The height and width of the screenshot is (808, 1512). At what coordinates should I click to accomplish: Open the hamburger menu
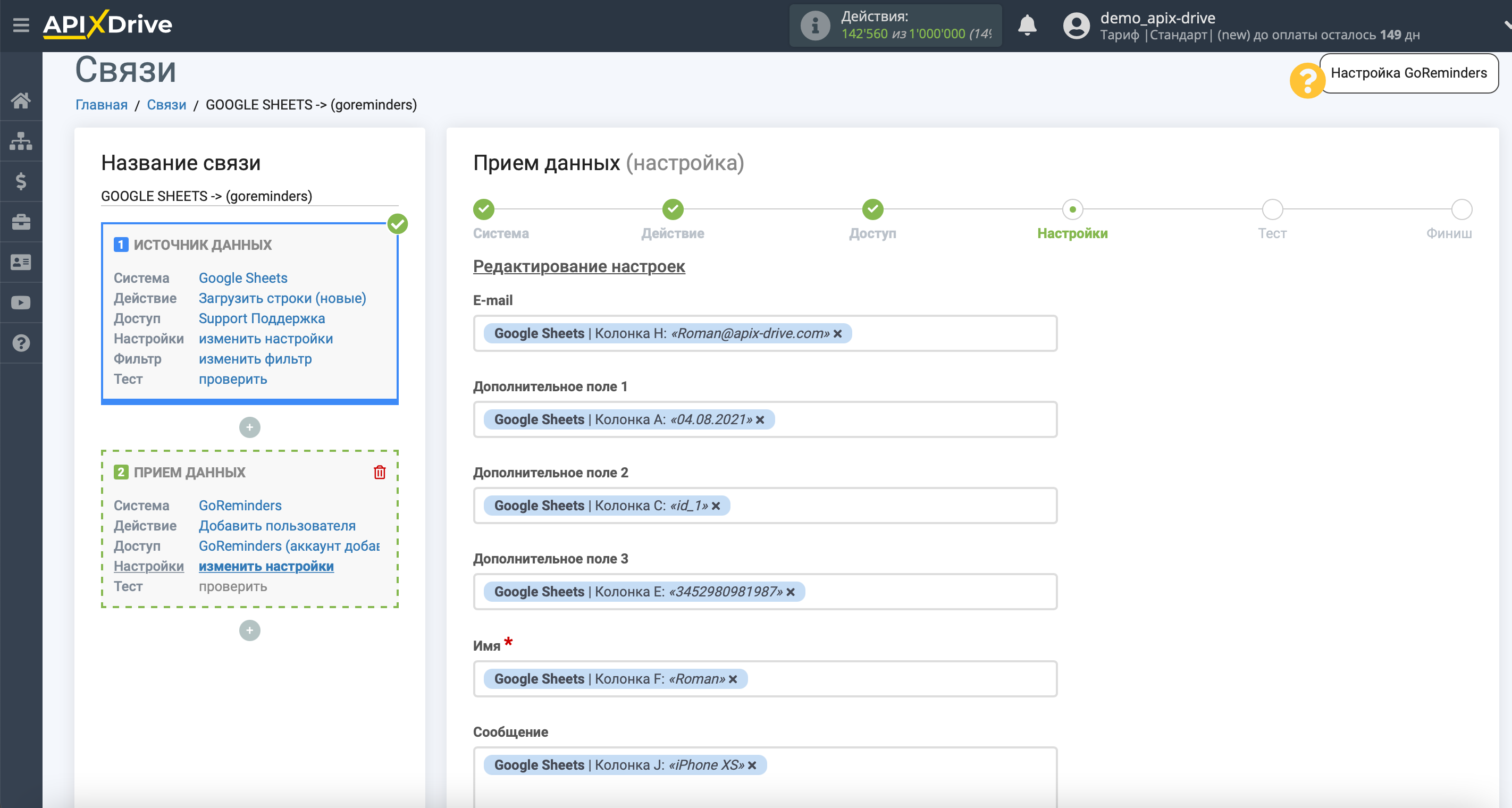[x=21, y=25]
